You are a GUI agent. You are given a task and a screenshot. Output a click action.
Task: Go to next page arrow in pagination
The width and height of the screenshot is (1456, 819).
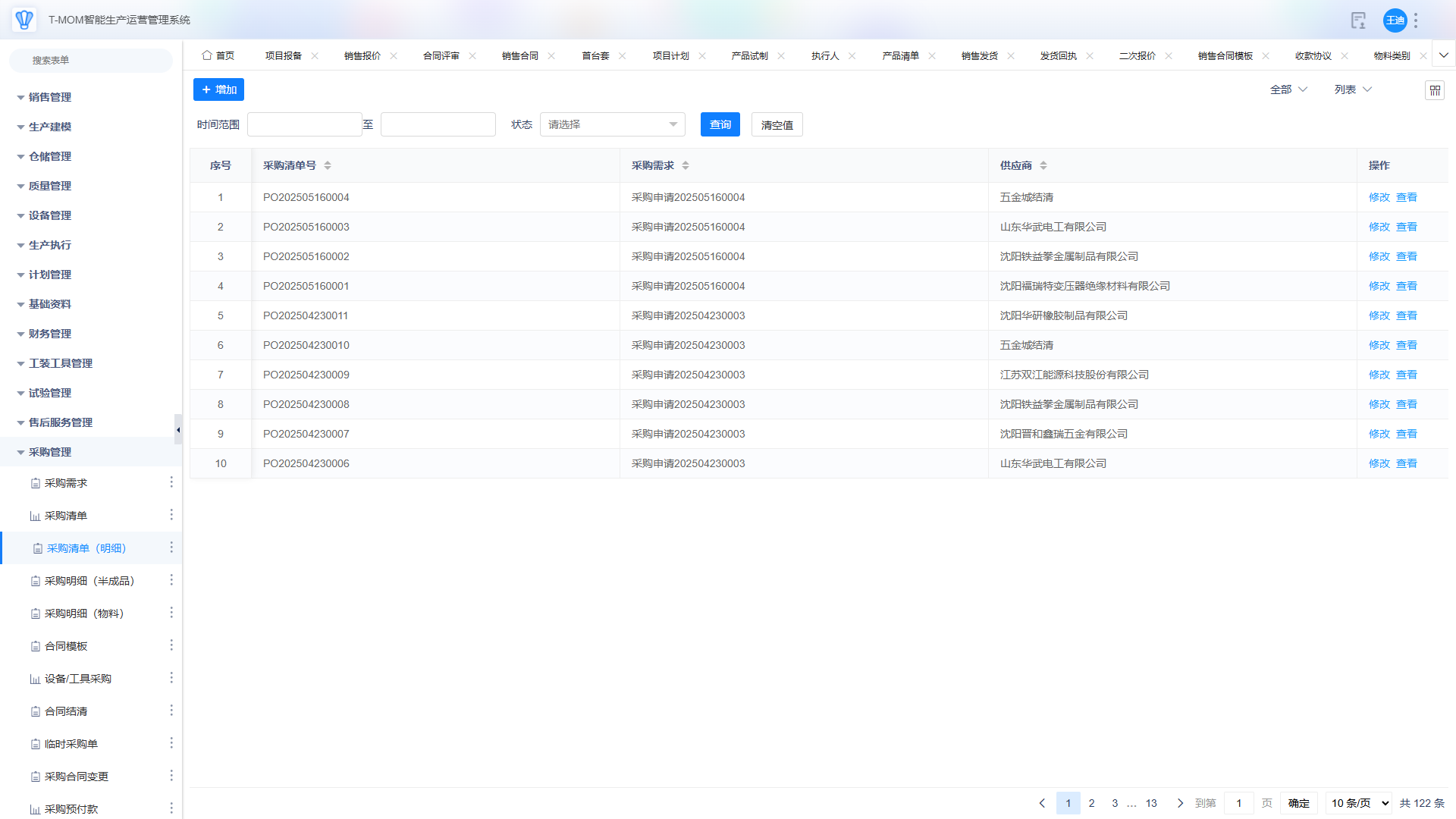pos(1180,803)
